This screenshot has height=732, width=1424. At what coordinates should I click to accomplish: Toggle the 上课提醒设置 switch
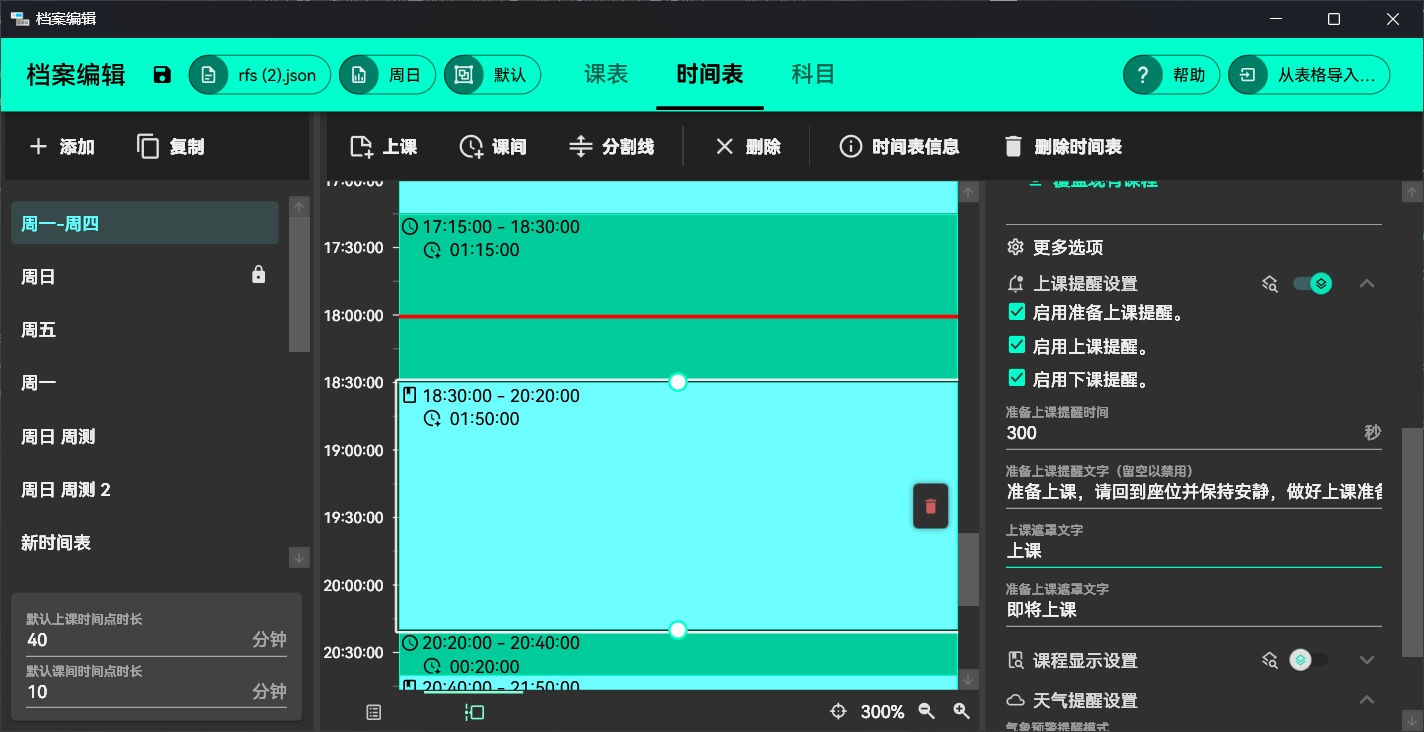click(x=1311, y=284)
